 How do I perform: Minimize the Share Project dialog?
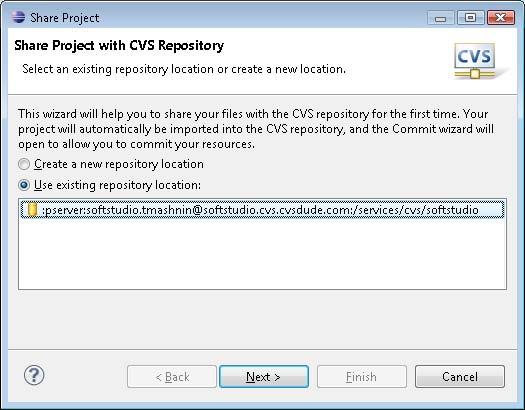tap(441, 18)
